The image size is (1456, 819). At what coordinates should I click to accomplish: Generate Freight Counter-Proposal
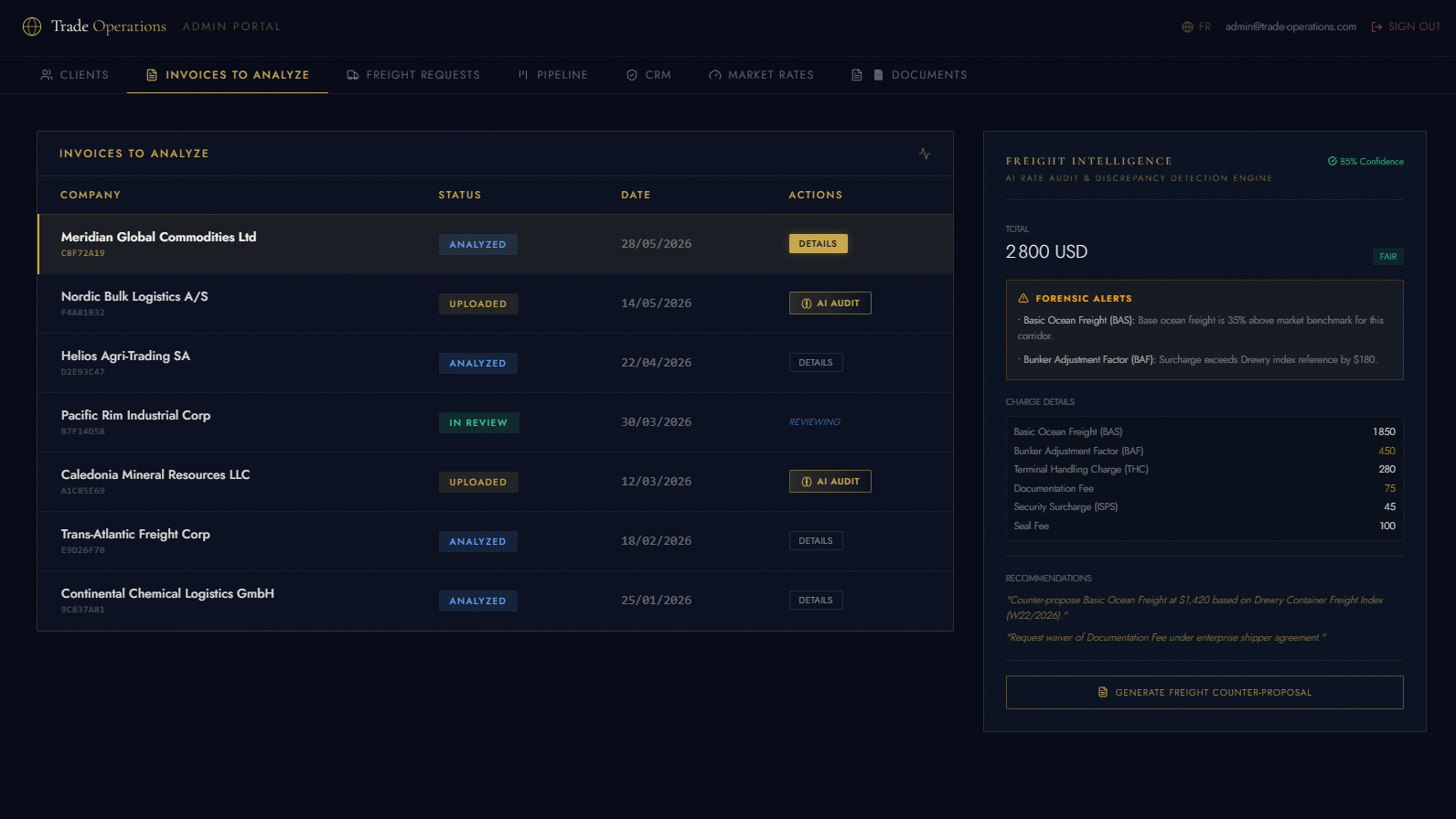click(1204, 692)
